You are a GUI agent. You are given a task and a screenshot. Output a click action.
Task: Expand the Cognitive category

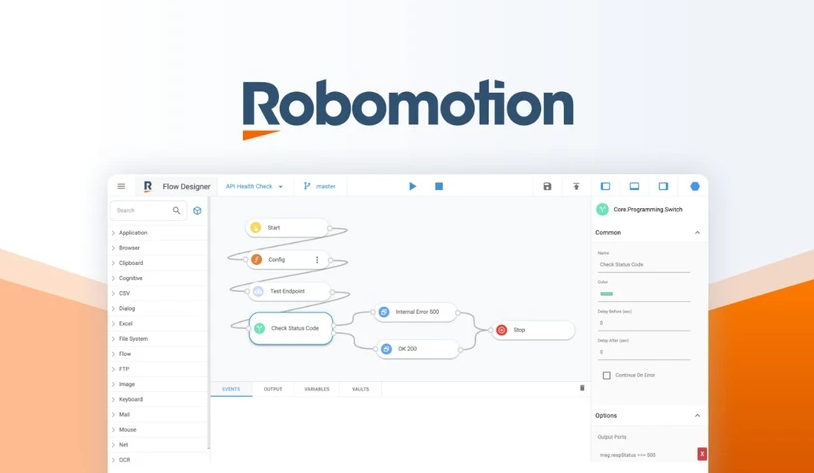[158, 278]
